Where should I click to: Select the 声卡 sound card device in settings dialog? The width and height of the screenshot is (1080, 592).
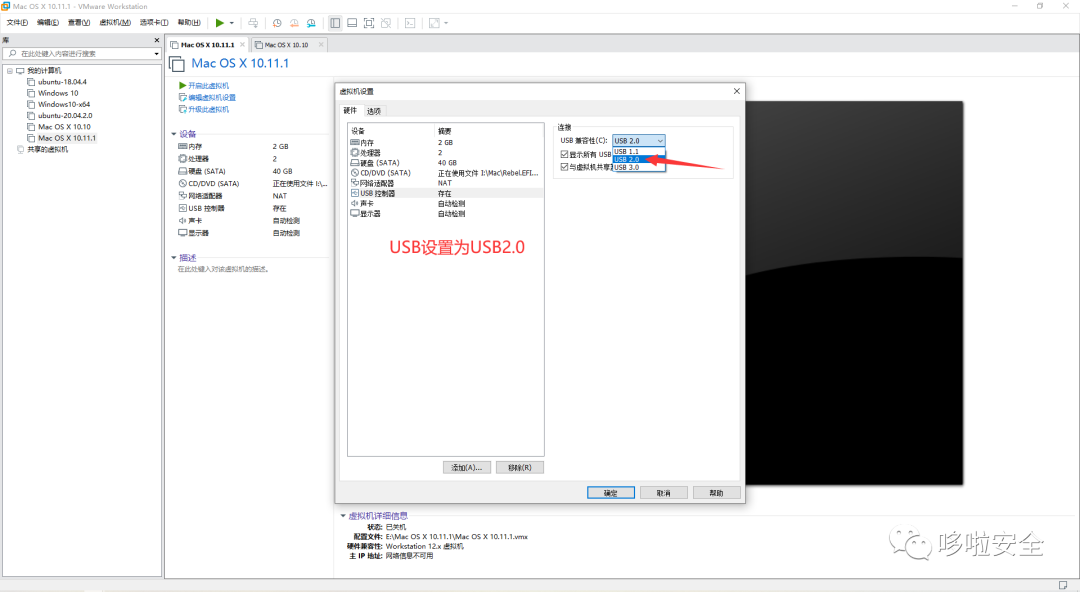[445, 203]
